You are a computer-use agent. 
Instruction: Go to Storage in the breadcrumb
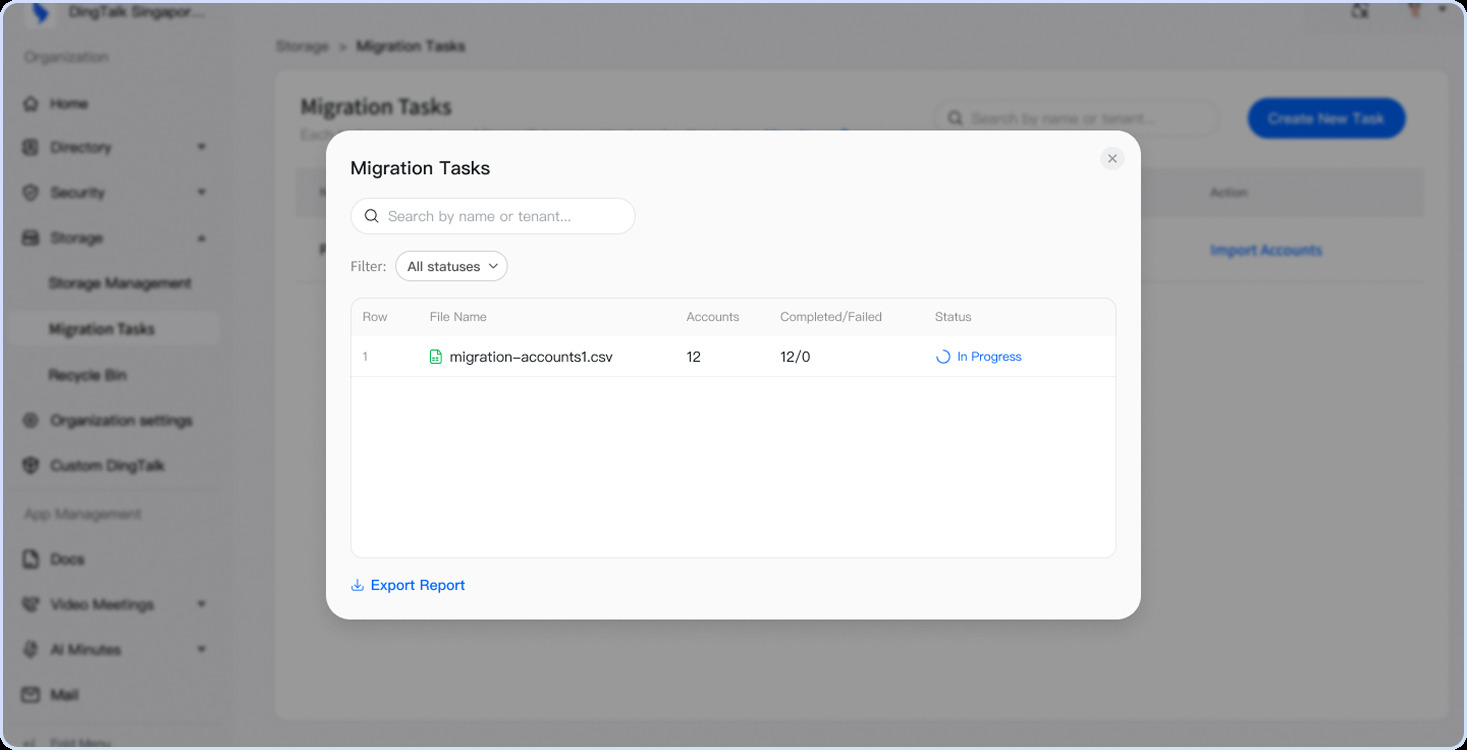pyautogui.click(x=302, y=47)
